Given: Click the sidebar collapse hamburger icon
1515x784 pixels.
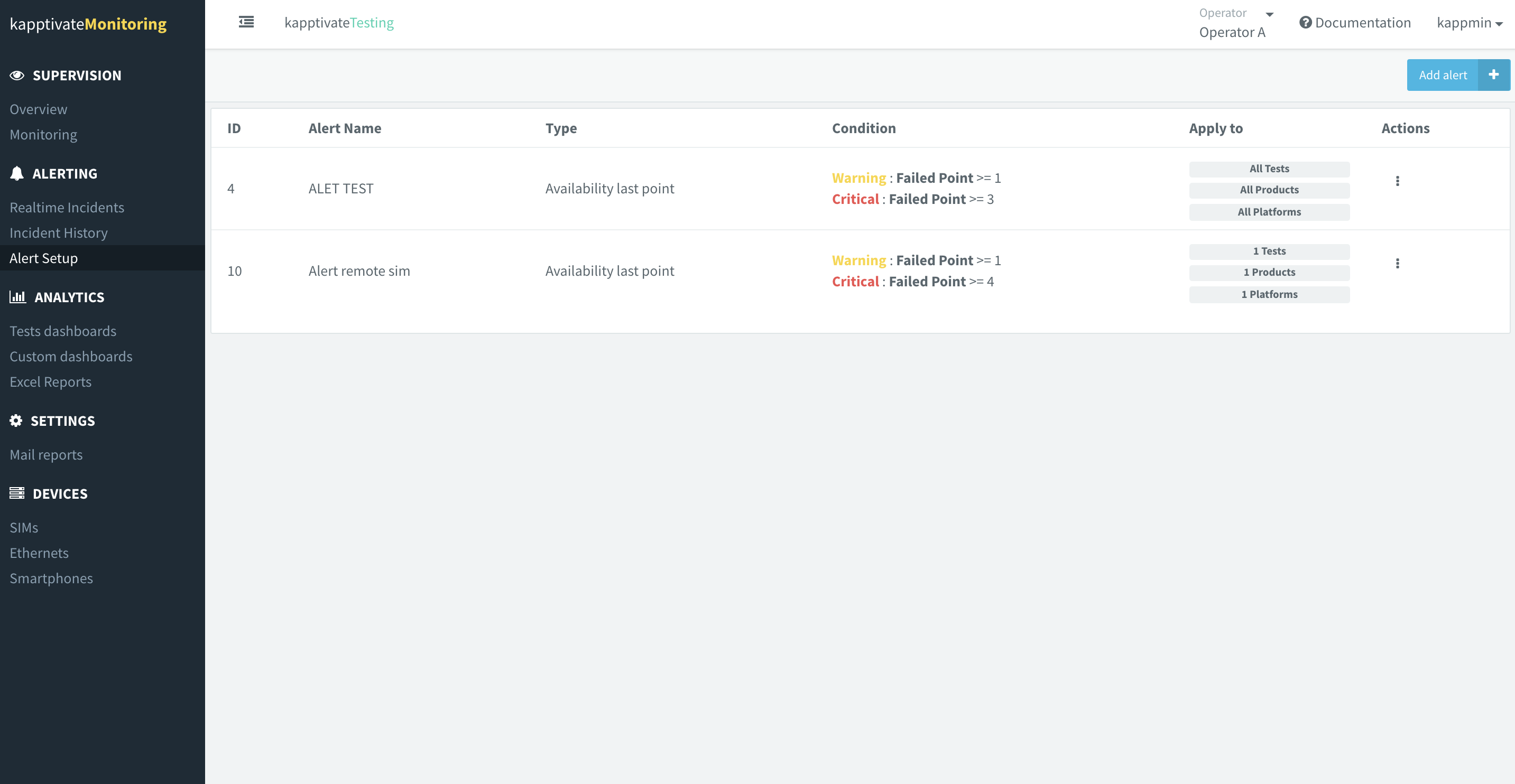Looking at the screenshot, I should pos(246,22).
